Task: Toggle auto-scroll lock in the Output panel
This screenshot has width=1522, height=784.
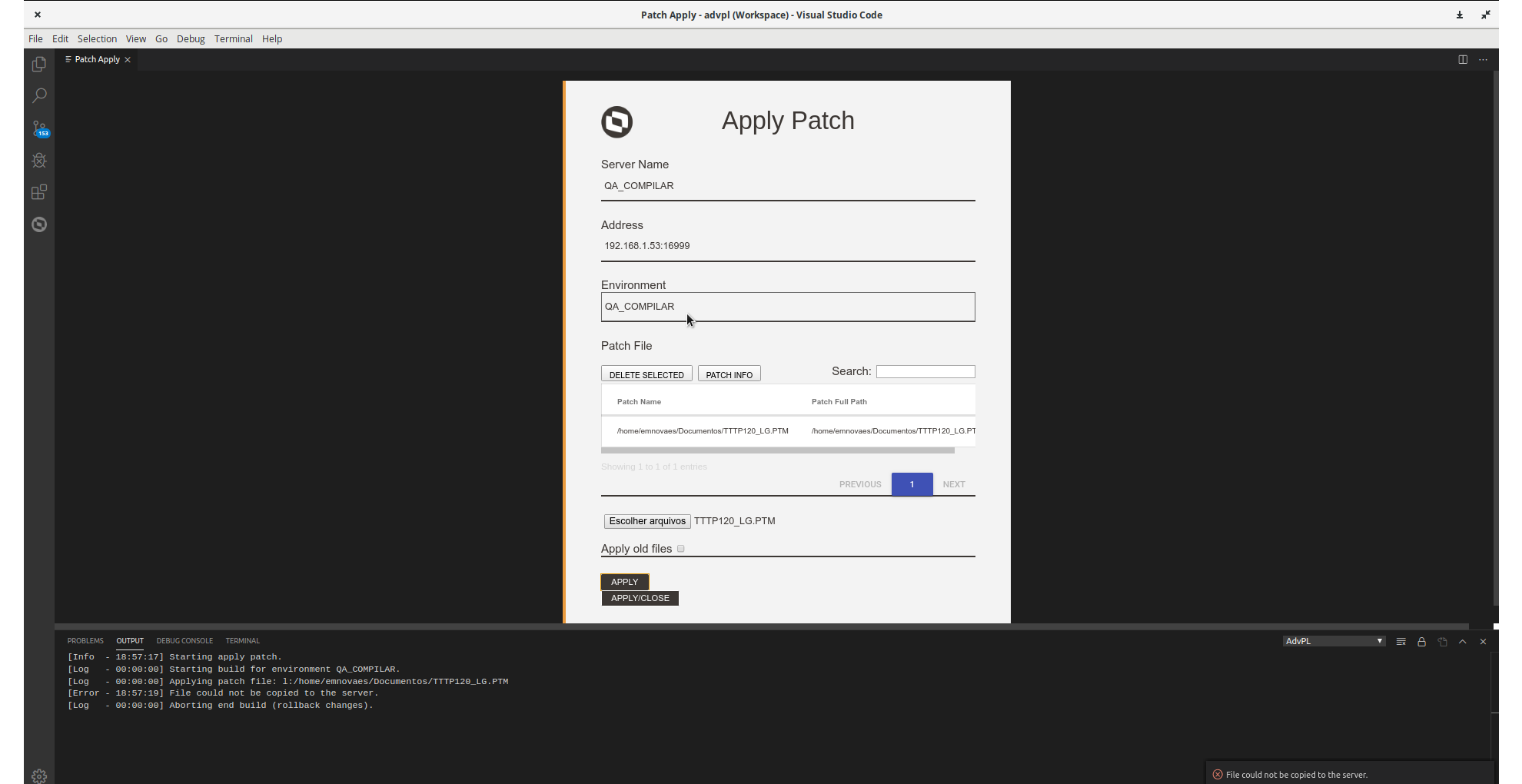Action: click(x=1421, y=641)
